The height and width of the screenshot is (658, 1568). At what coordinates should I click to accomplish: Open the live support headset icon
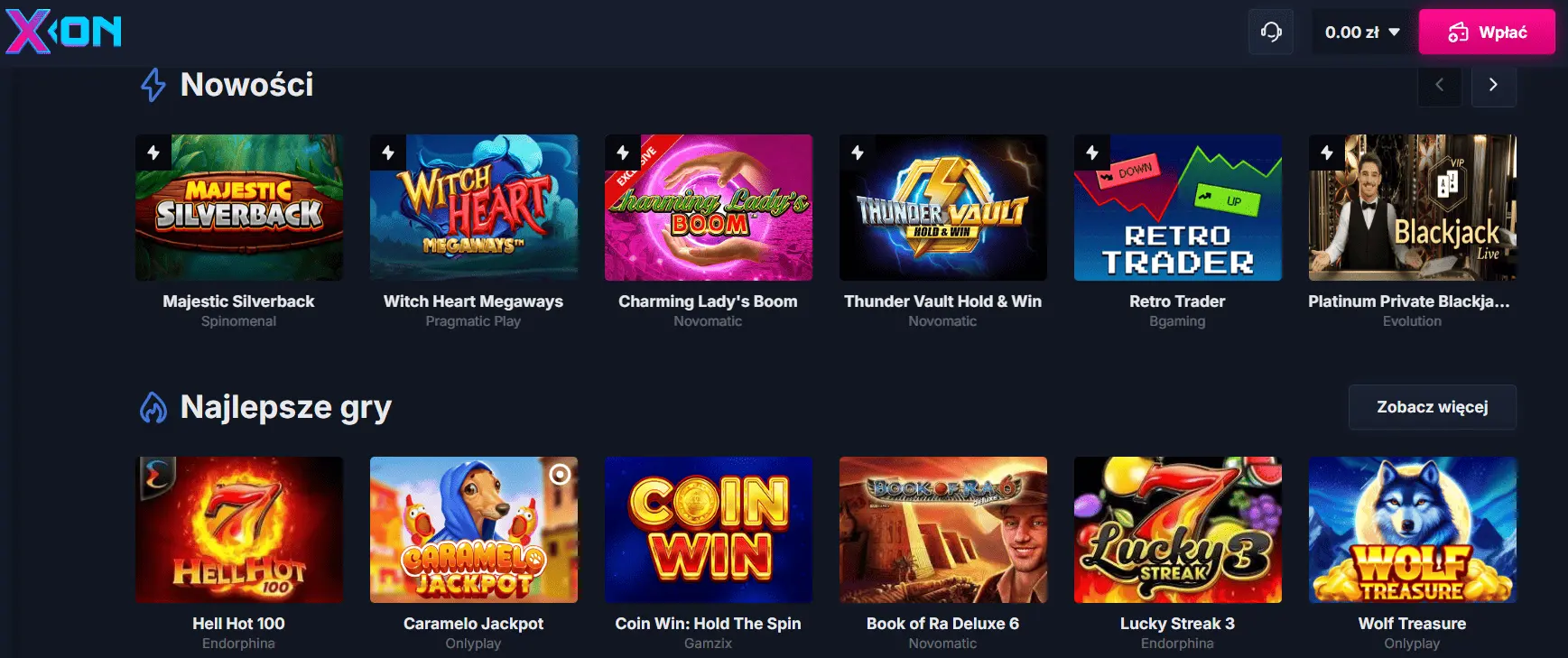(x=1271, y=32)
